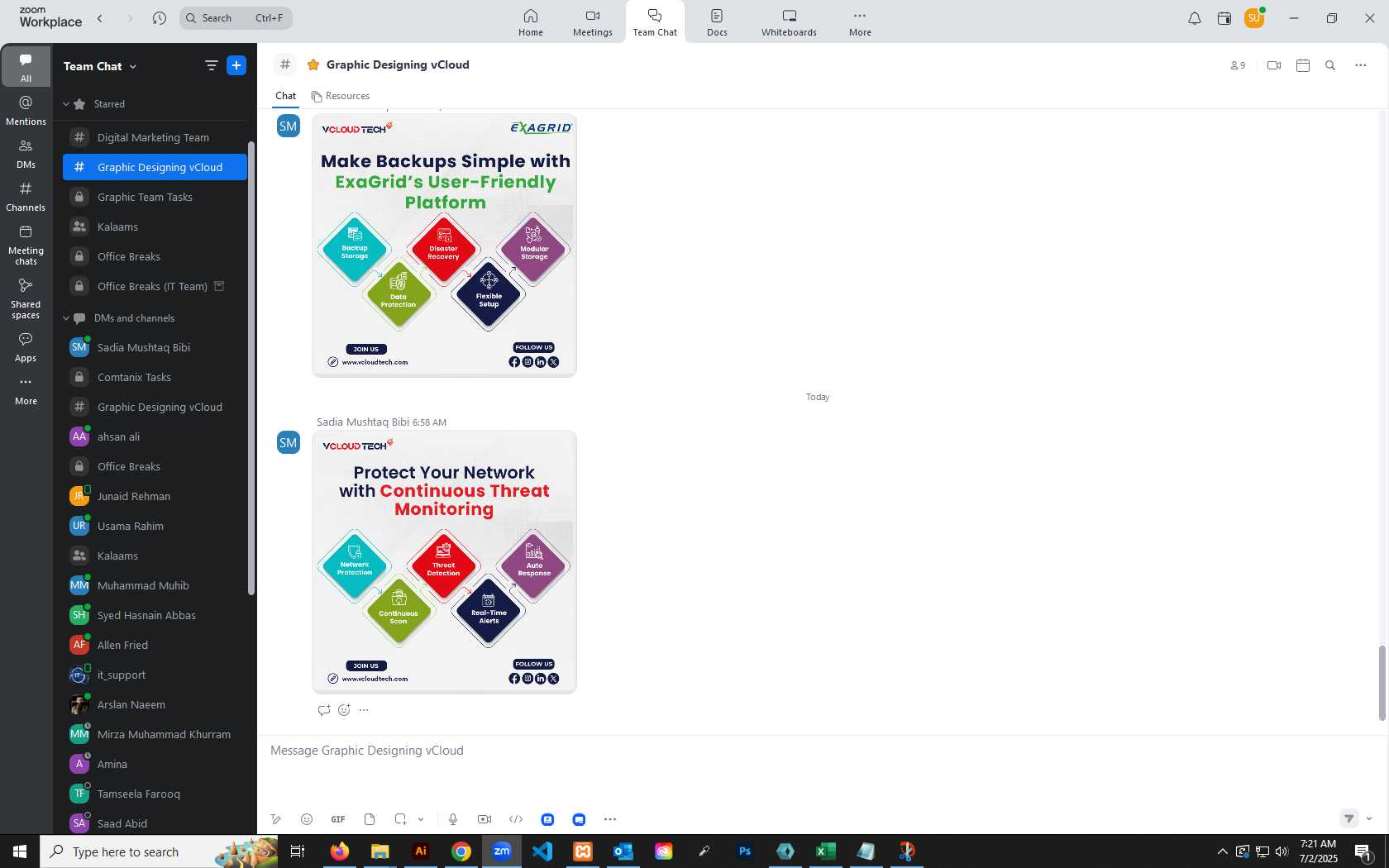Open the calendar panel icon in title bar
Screen dimensions: 1389x868
tap(1224, 18)
